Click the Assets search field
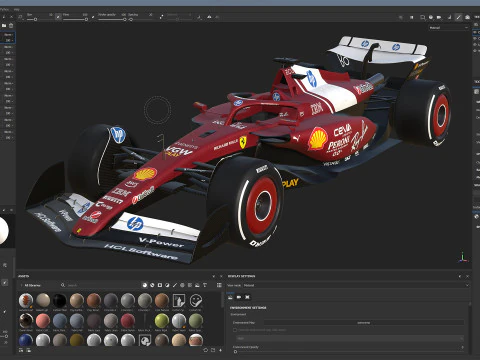This screenshot has height=360, width=480. coord(100,285)
